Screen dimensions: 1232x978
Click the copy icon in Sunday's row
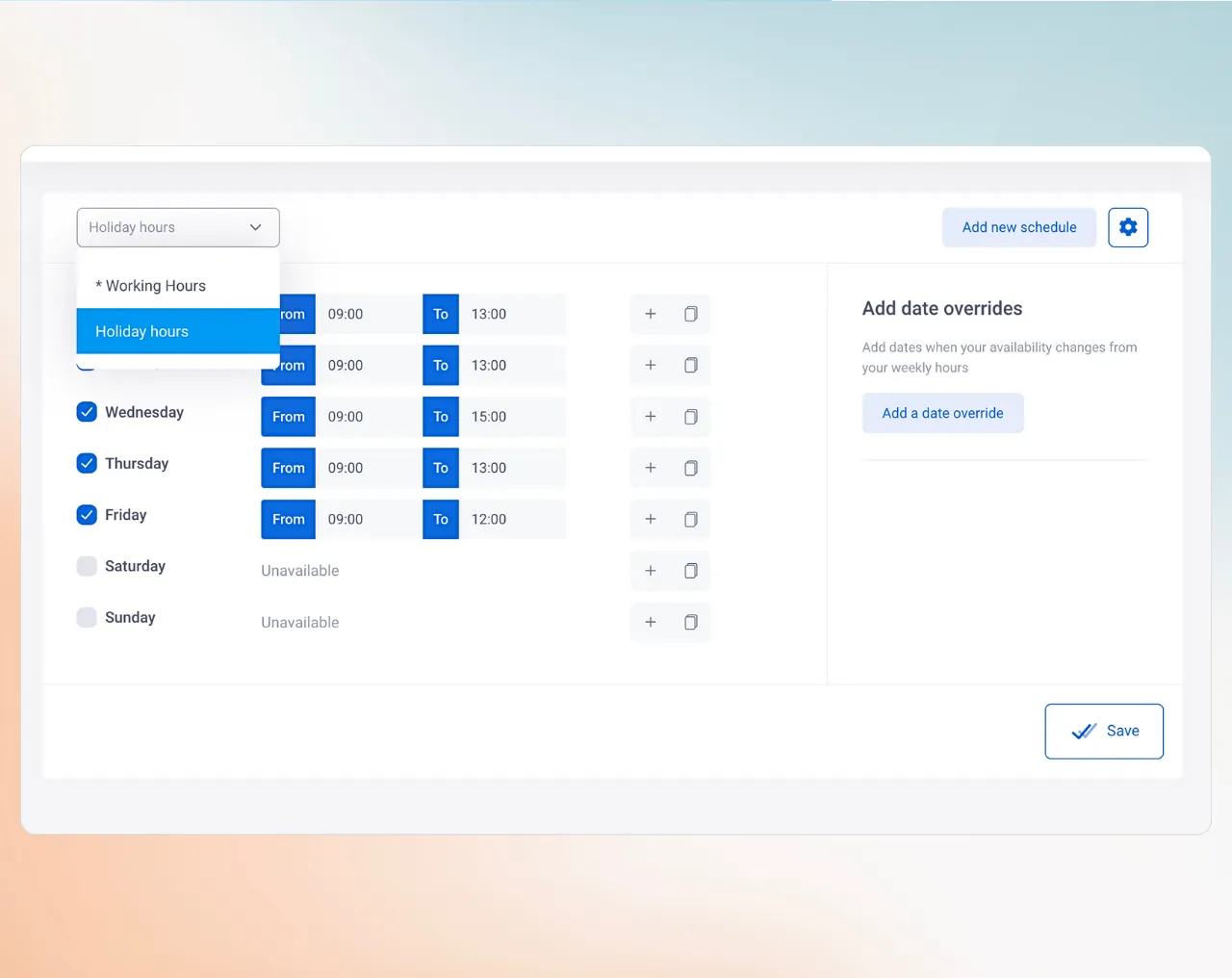[691, 622]
